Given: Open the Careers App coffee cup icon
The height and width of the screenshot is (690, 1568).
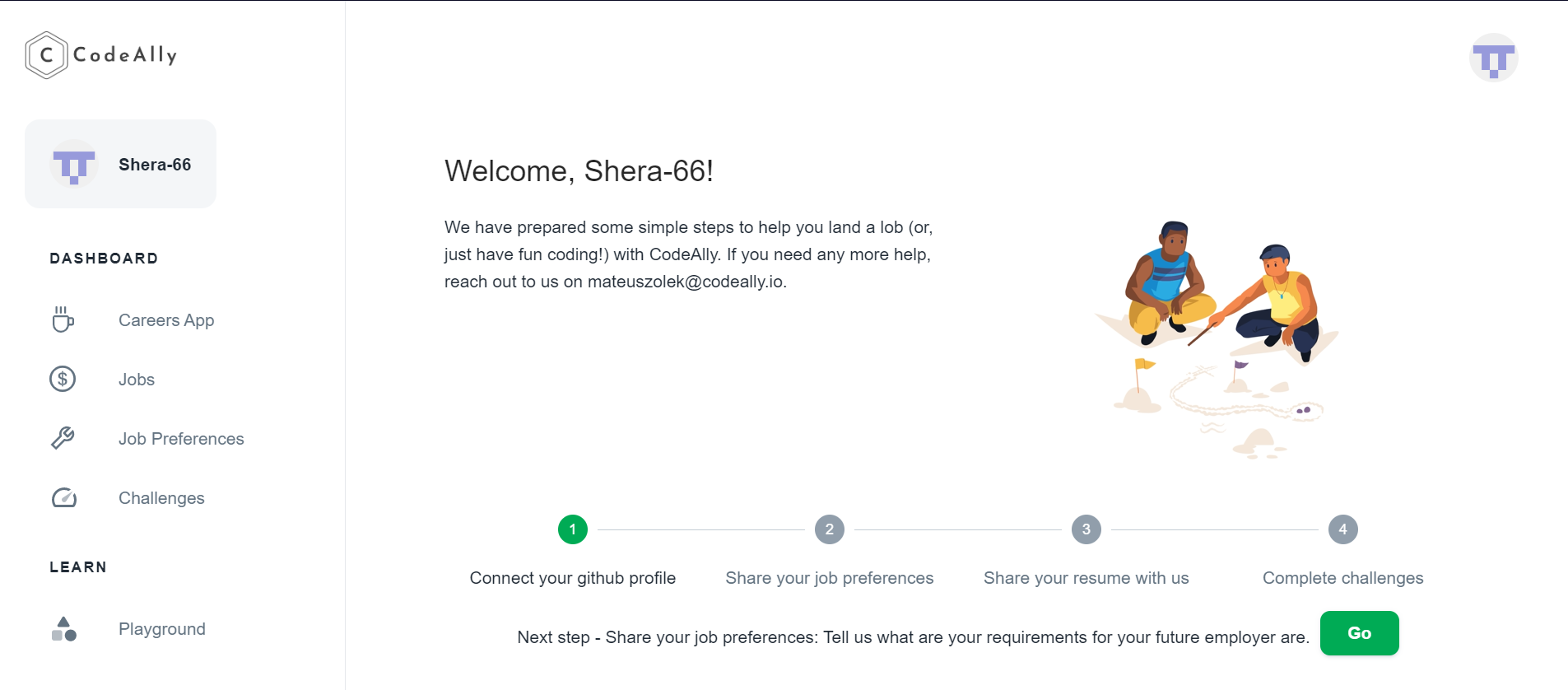Looking at the screenshot, I should tap(63, 319).
